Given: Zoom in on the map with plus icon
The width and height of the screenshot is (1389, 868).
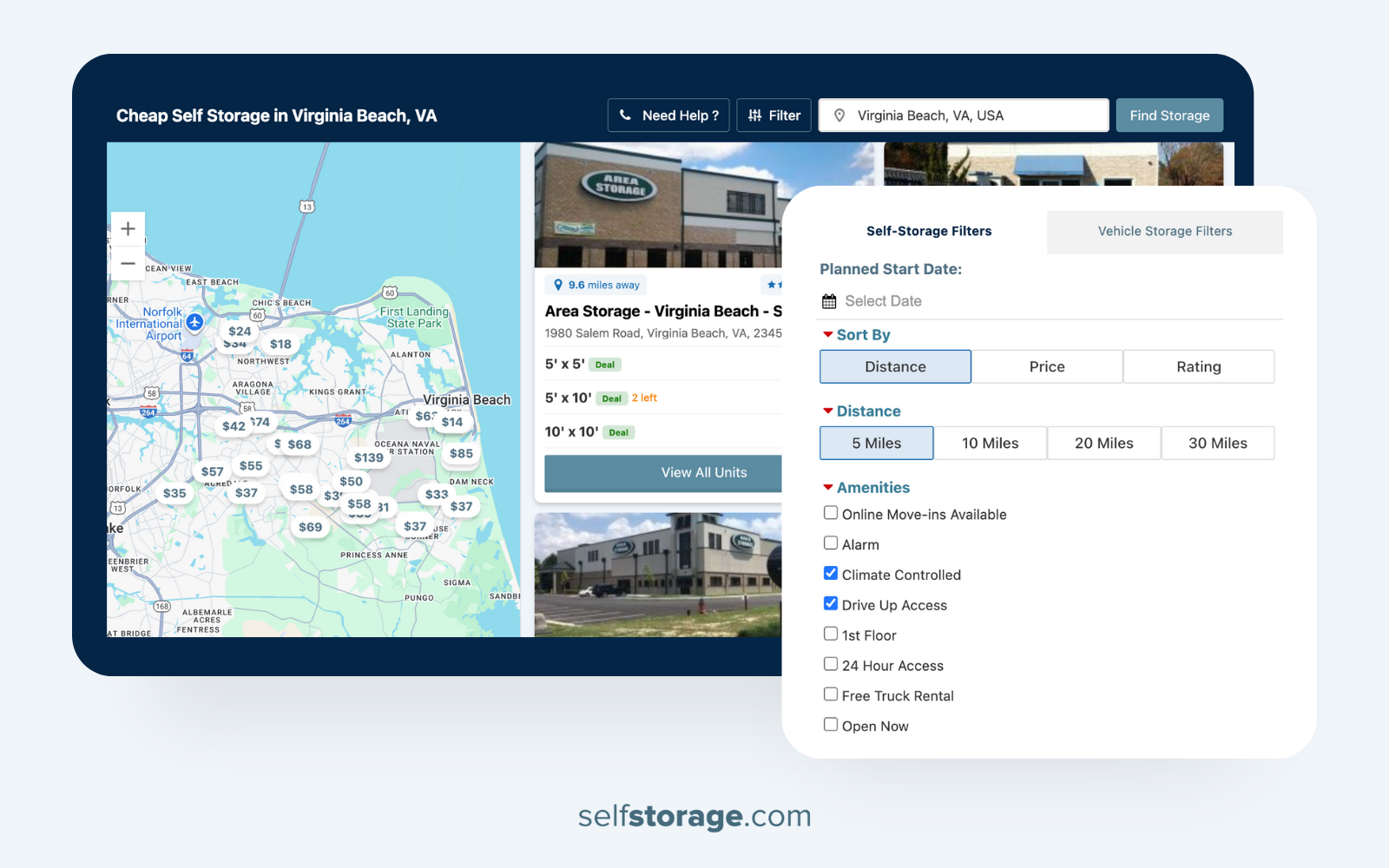Looking at the screenshot, I should tap(128, 228).
